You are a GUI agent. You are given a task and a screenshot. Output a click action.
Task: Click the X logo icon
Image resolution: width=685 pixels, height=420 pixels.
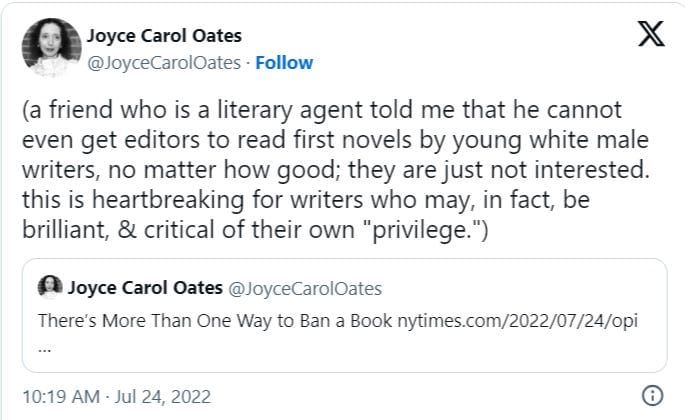point(651,33)
